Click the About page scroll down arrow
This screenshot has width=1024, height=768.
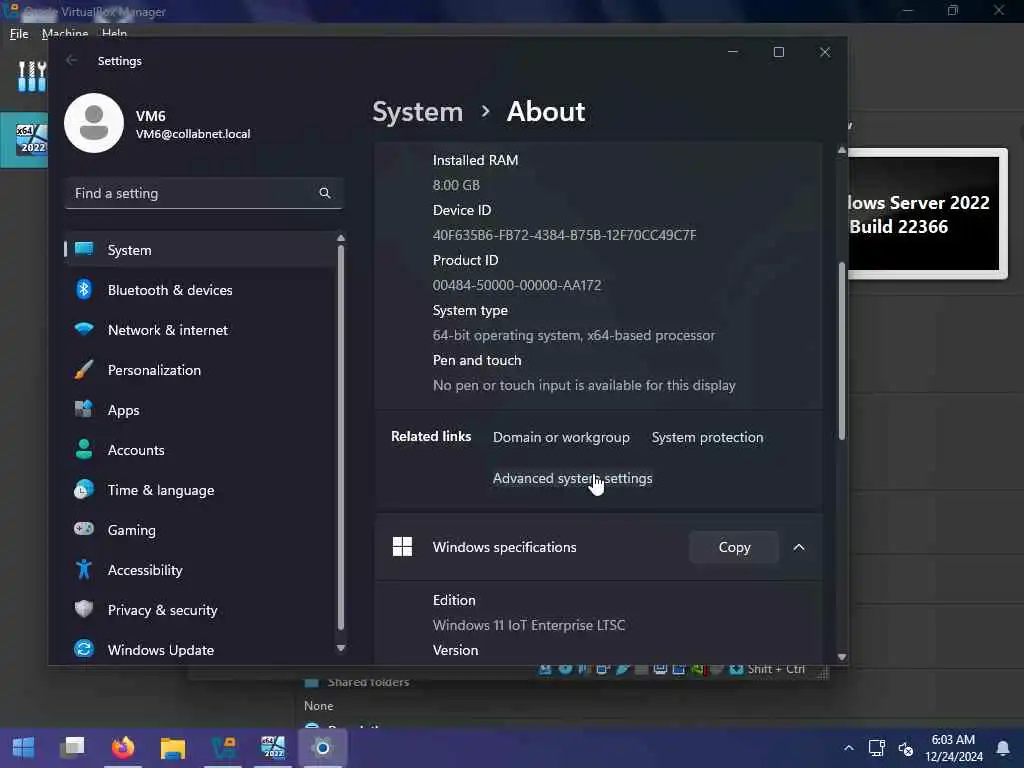pos(842,657)
